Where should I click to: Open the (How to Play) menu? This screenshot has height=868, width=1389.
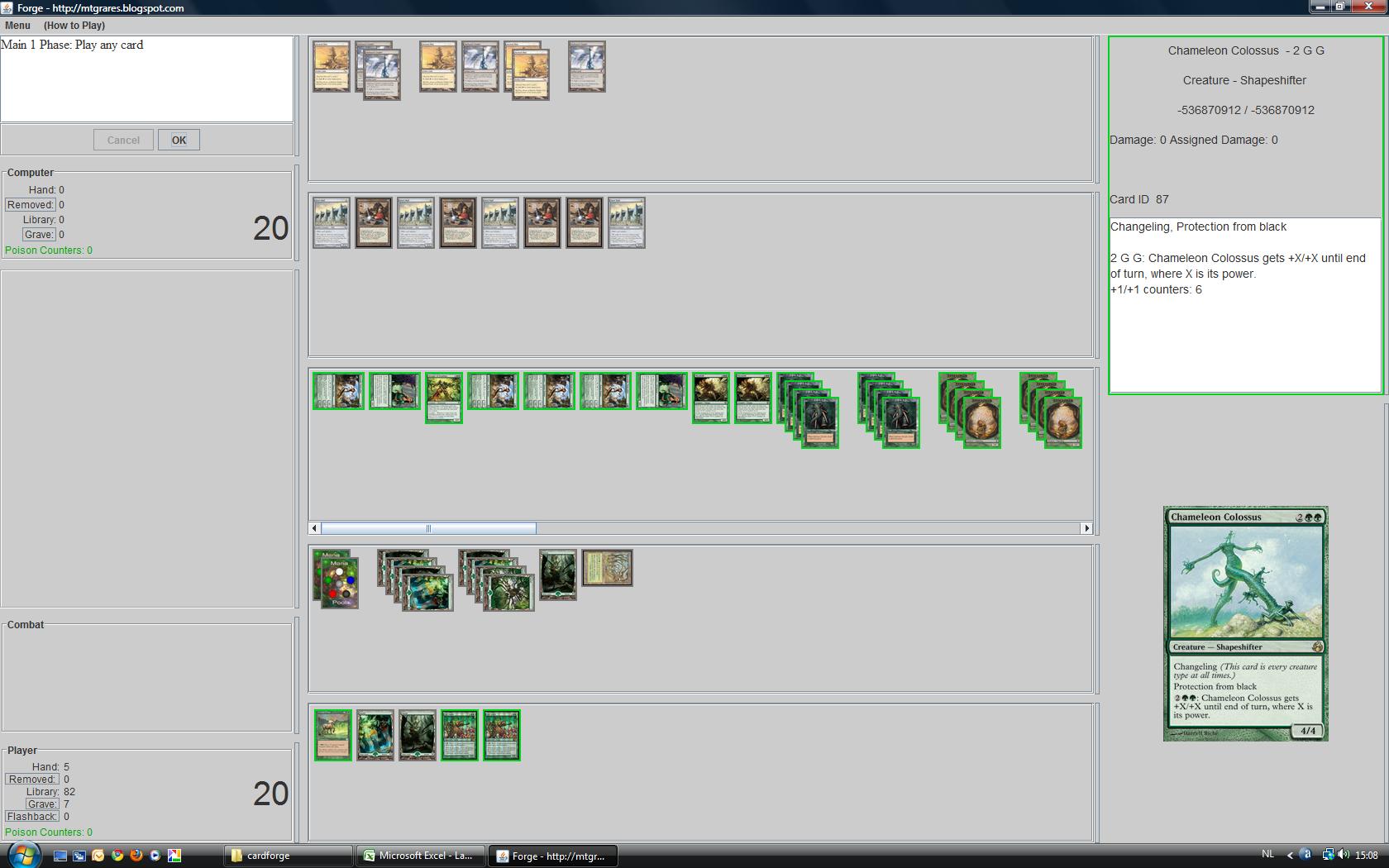tap(74, 26)
